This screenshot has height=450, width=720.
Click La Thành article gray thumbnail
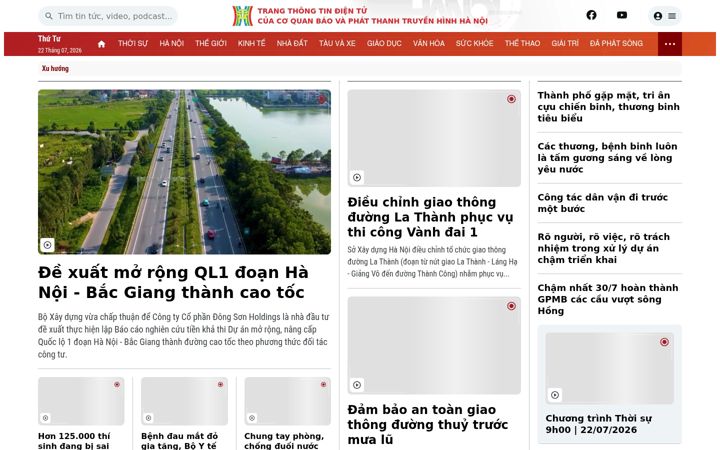point(434,138)
